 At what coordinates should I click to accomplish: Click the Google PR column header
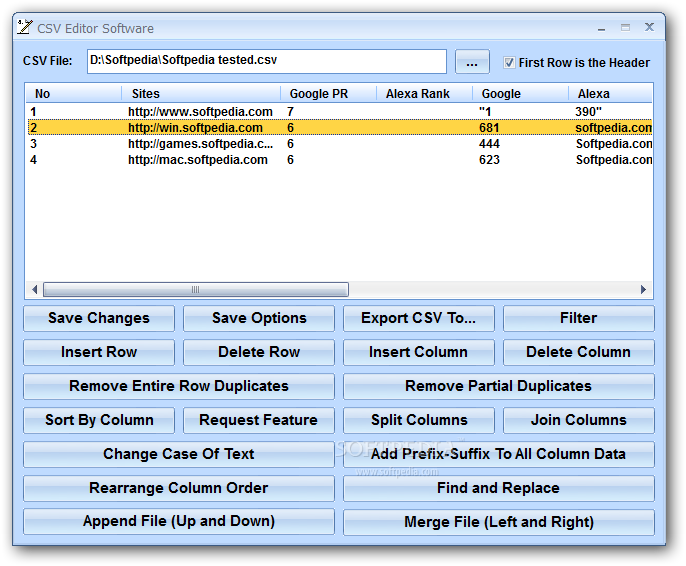[328, 94]
